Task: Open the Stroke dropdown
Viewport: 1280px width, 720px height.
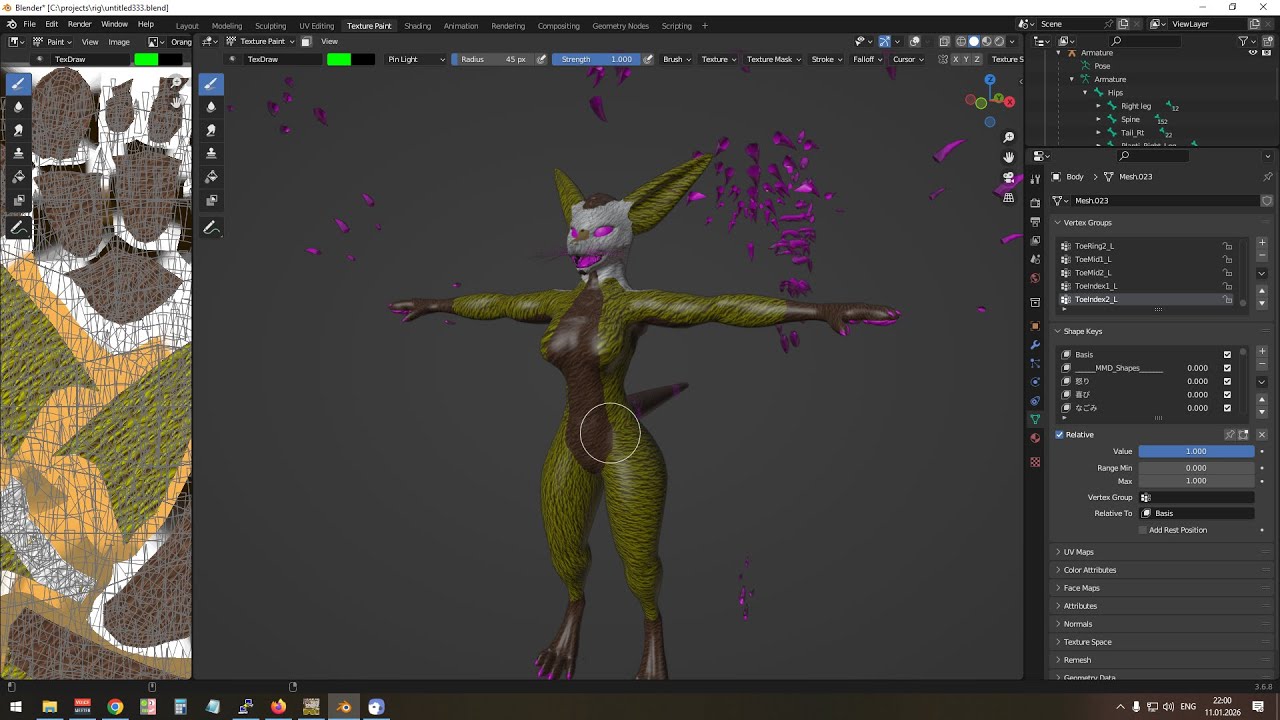Action: pos(827,59)
